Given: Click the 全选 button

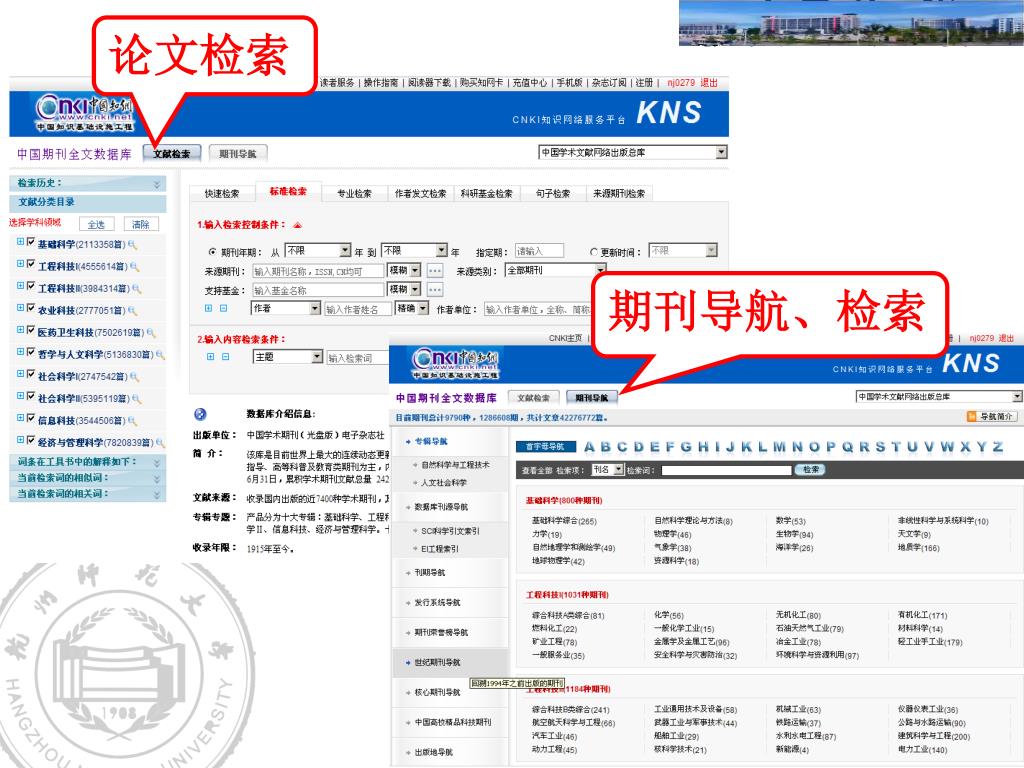Looking at the screenshot, I should click(x=97, y=225).
